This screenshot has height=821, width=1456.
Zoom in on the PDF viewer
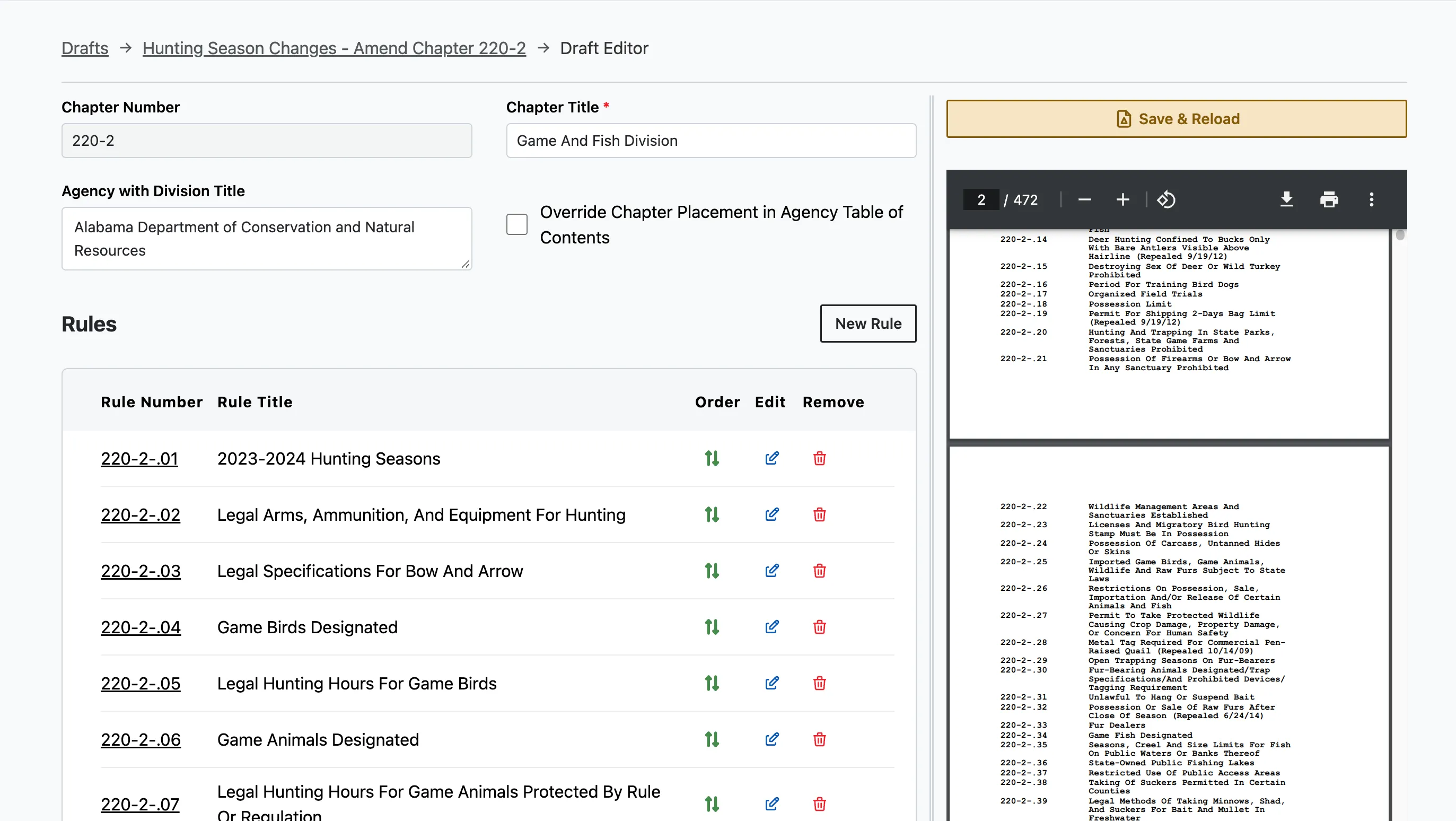coord(1122,199)
